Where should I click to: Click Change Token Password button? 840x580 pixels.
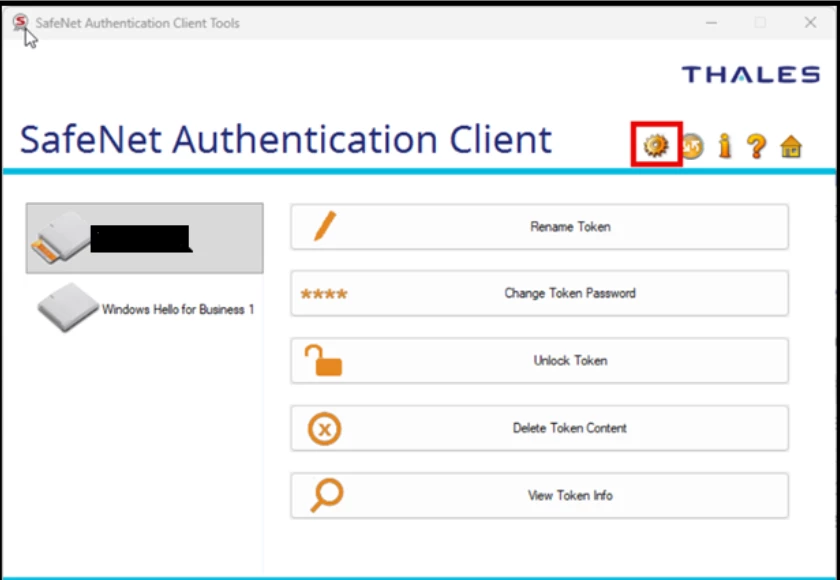coord(539,293)
